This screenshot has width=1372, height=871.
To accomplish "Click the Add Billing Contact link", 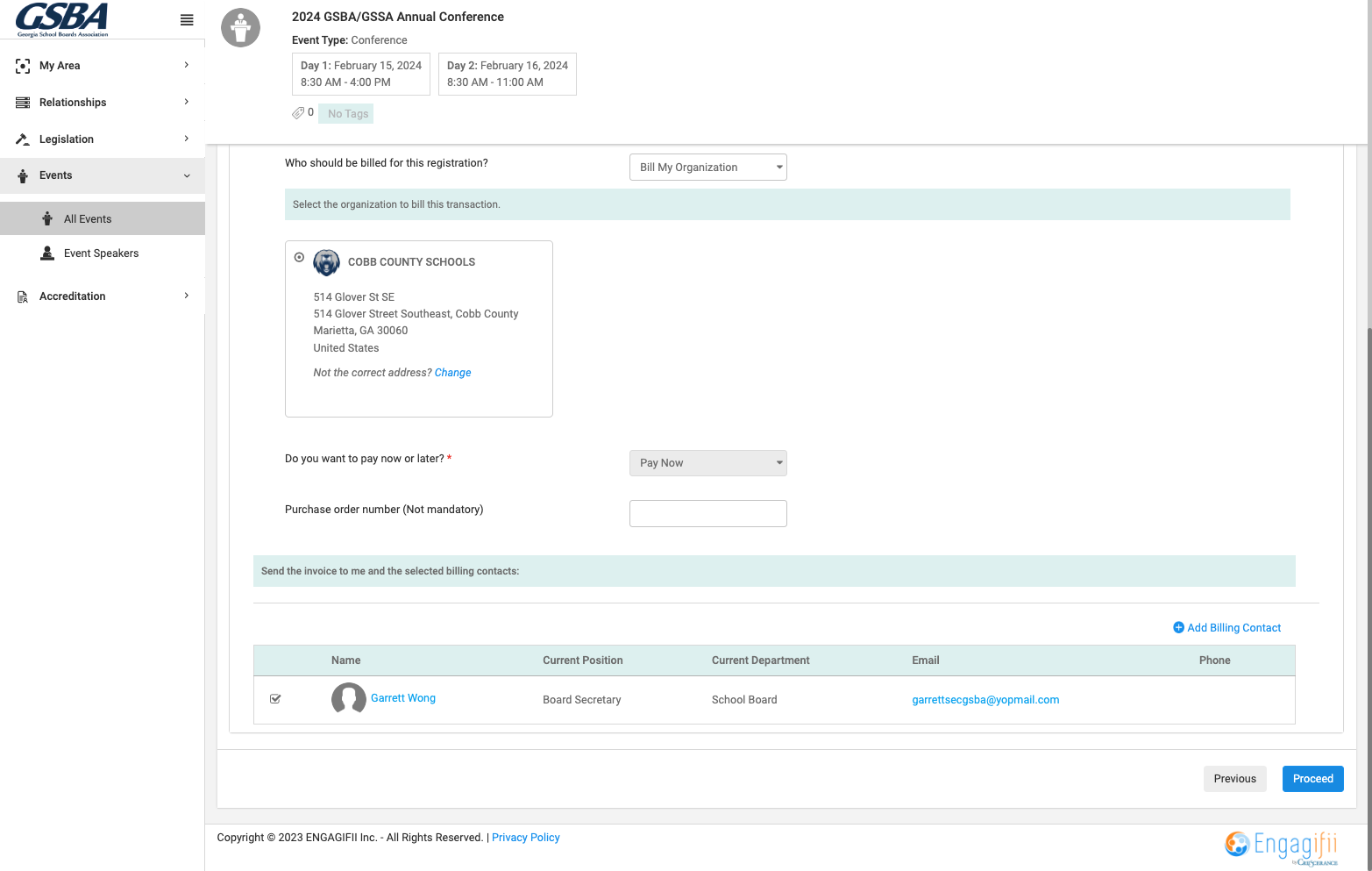I will click(1233, 628).
